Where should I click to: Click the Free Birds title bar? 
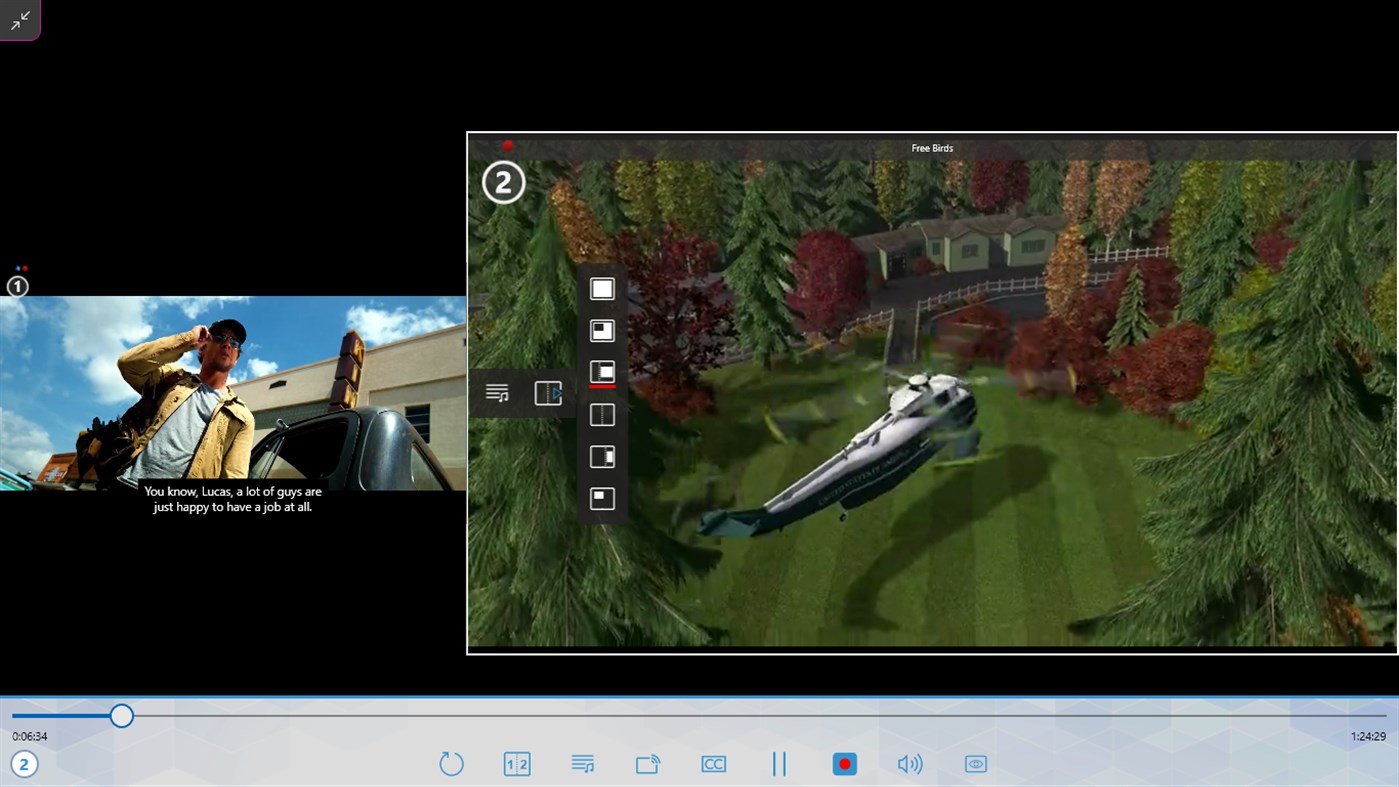[931, 147]
